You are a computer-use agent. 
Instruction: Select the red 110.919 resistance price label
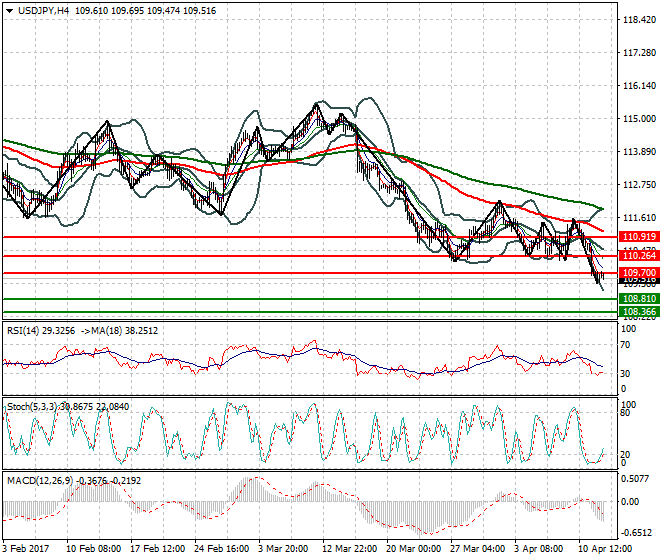[x=638, y=237]
